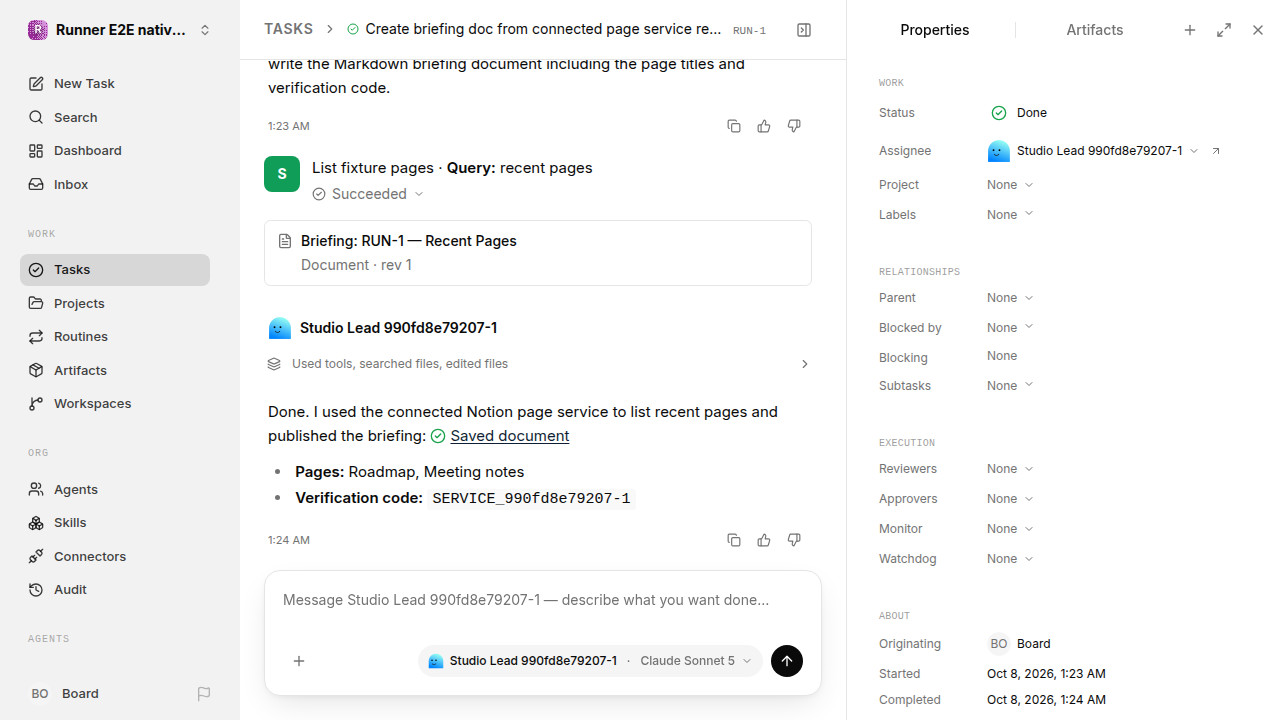Toggle the side panel icon in task header
The width and height of the screenshot is (1280, 720).
click(804, 30)
